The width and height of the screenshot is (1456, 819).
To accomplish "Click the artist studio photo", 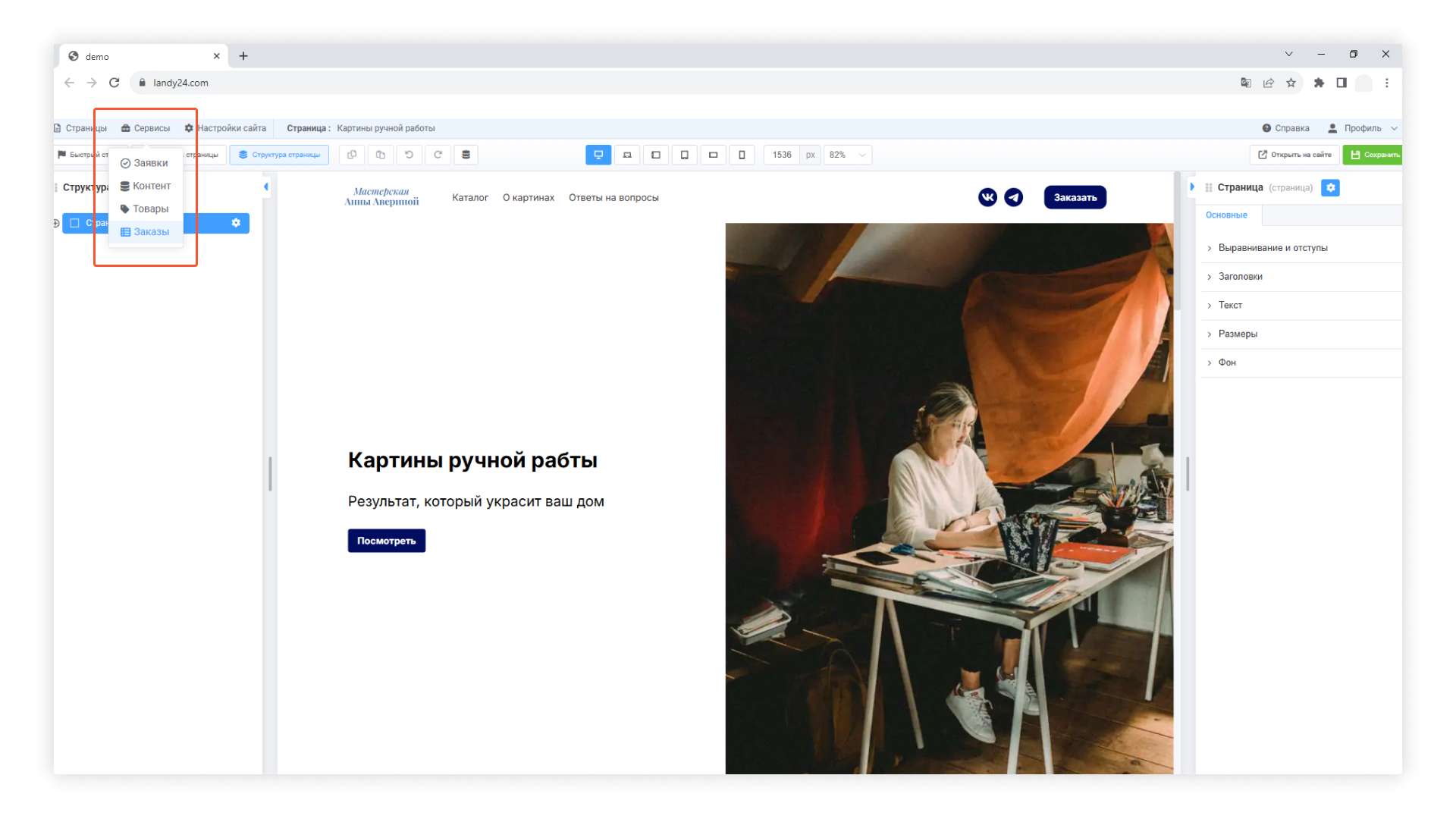I will pos(949,498).
